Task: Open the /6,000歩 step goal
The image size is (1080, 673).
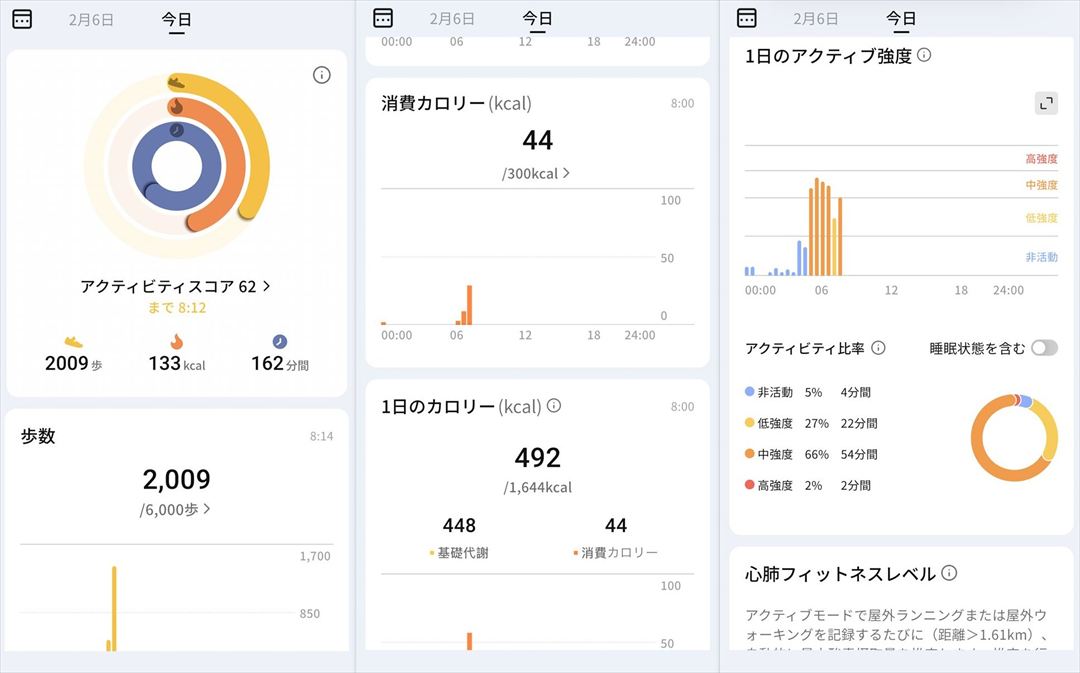Action: (x=176, y=509)
